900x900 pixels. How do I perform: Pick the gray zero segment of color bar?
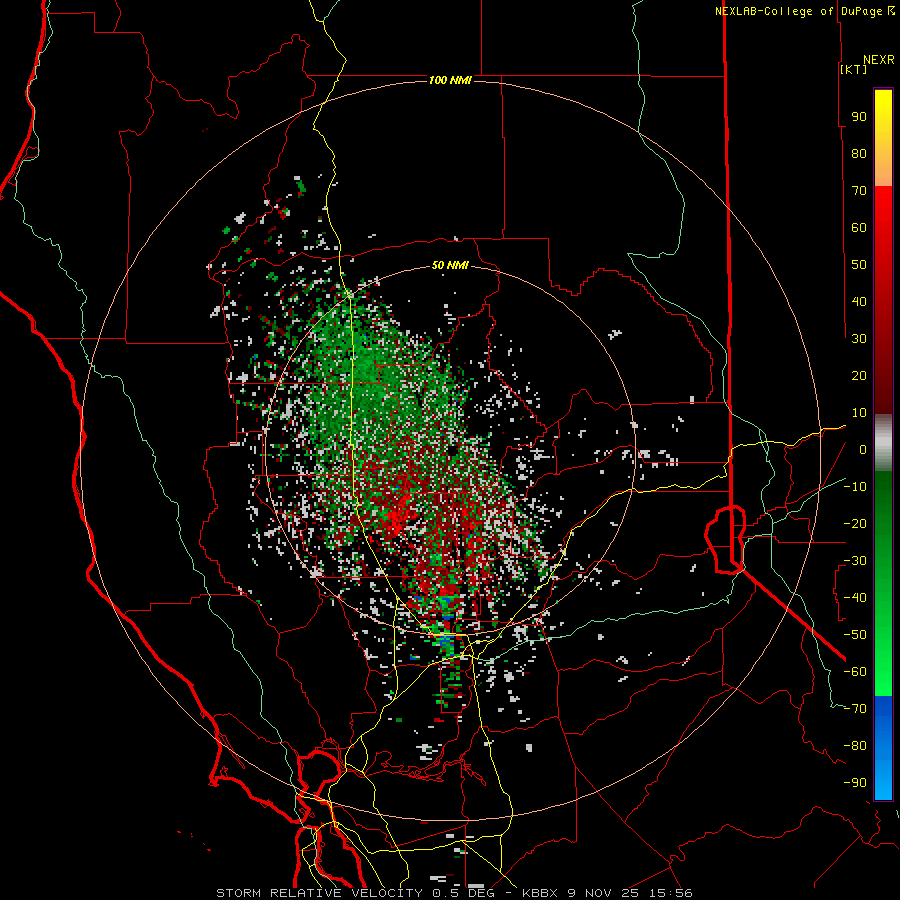[x=883, y=443]
